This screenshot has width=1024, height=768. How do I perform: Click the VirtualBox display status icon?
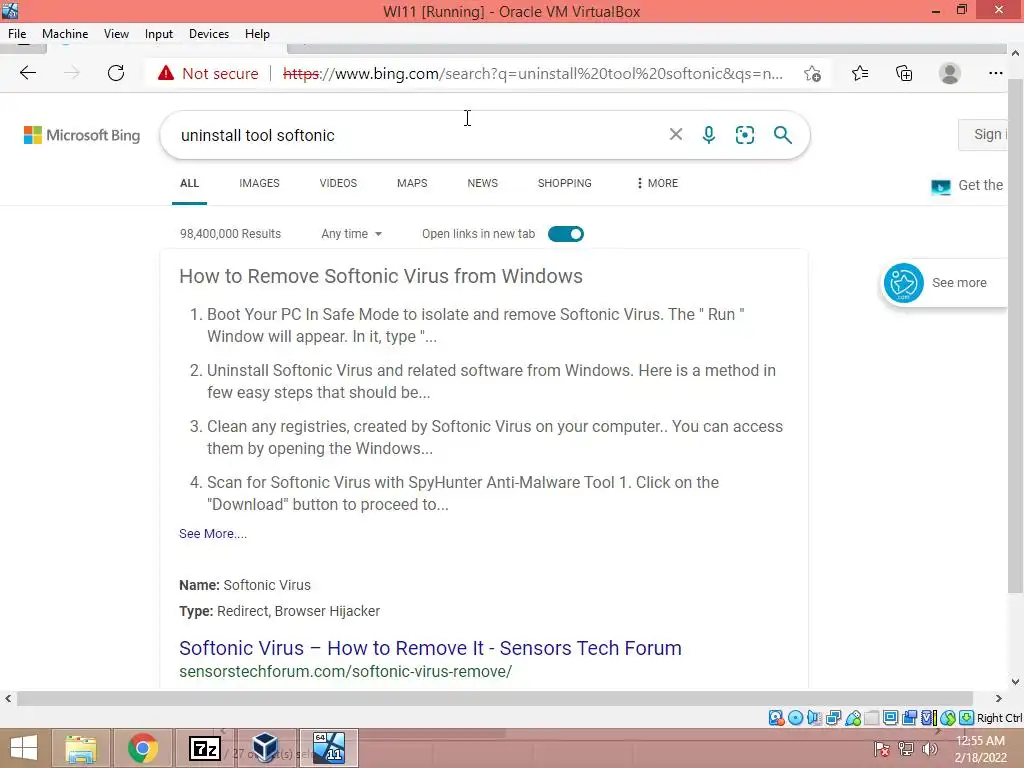tap(890, 718)
